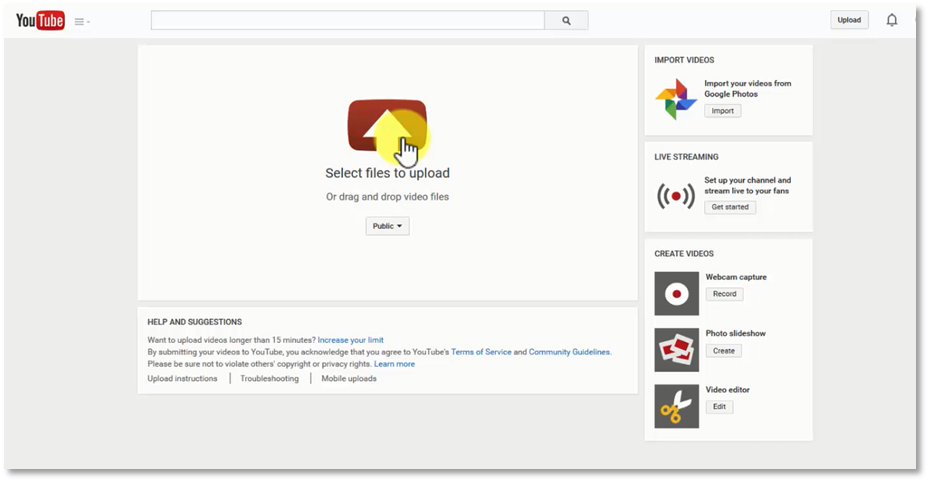Open the Public privacy dropdown
This screenshot has height=482, width=929.
point(387,226)
